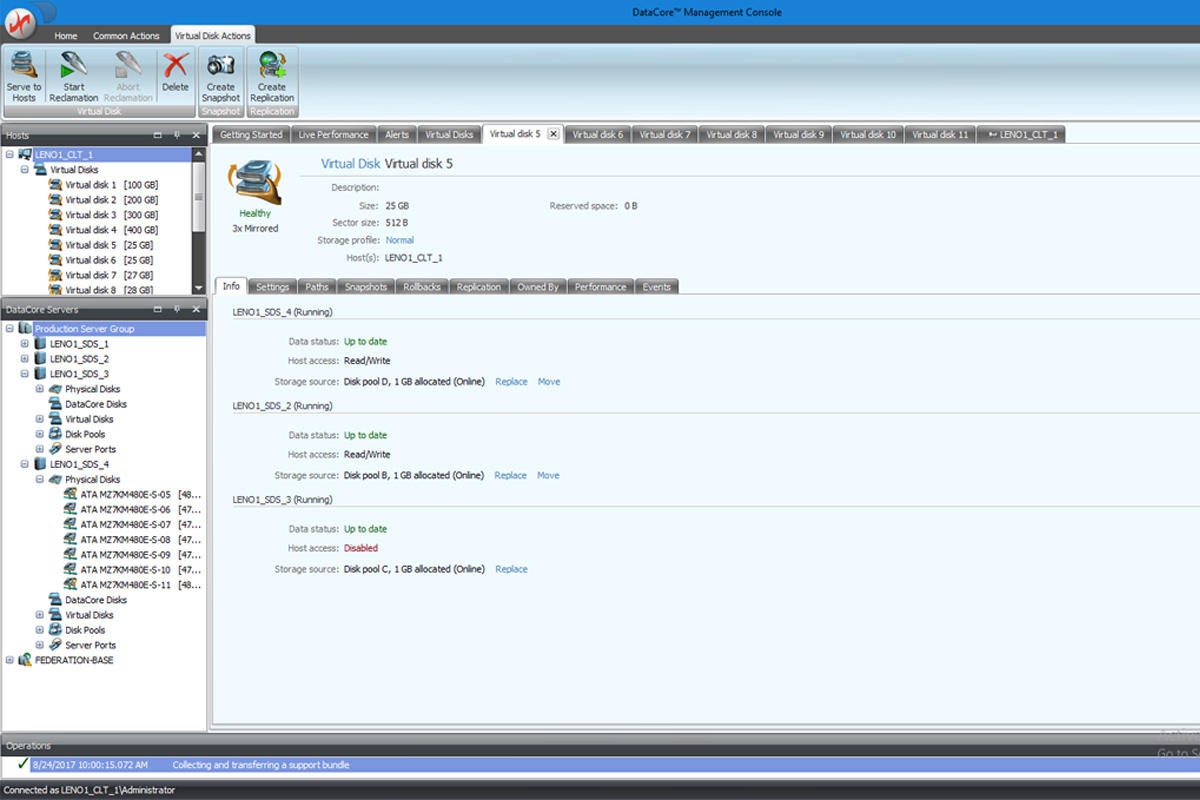Close the Hosts panel
The width and height of the screenshot is (1200, 800).
tap(195, 134)
